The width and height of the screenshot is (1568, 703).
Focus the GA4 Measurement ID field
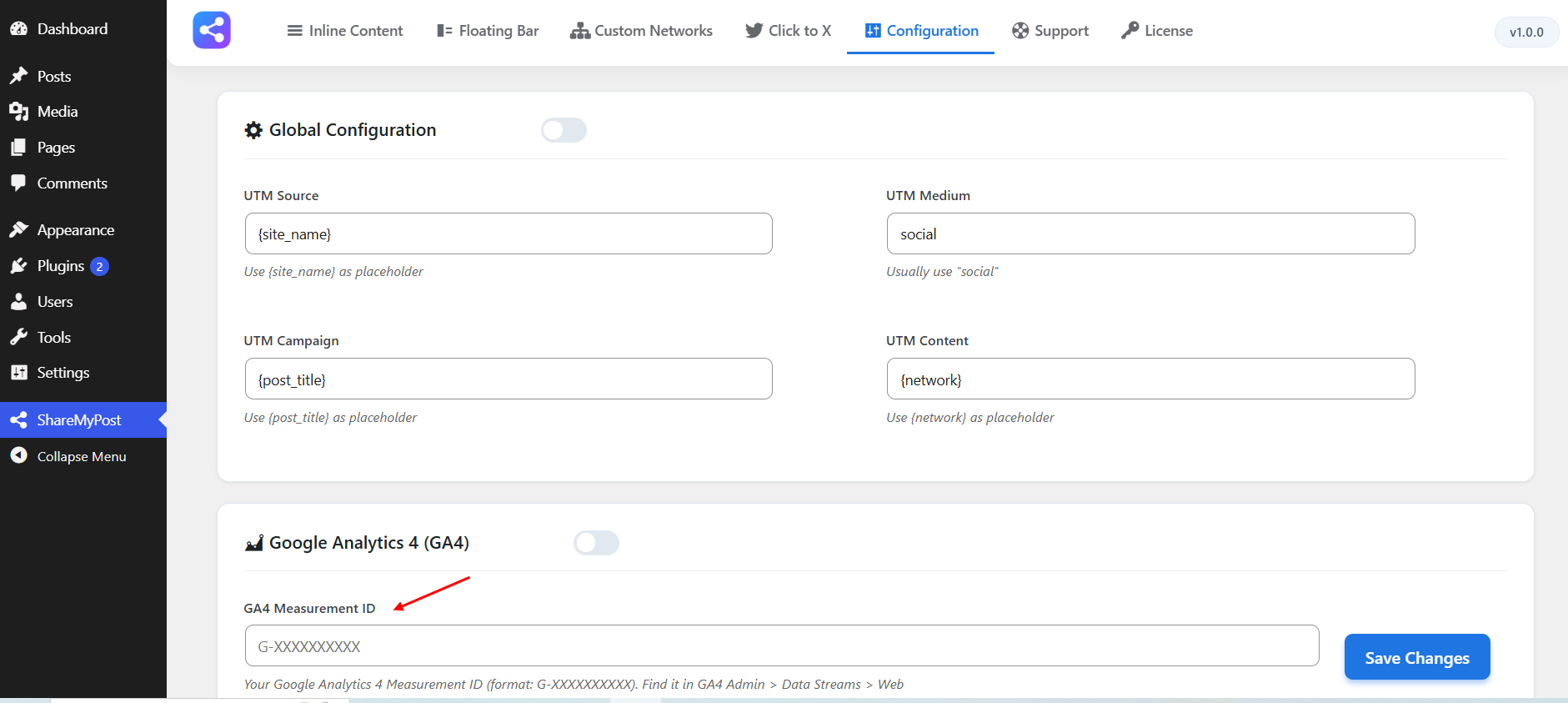coord(782,645)
